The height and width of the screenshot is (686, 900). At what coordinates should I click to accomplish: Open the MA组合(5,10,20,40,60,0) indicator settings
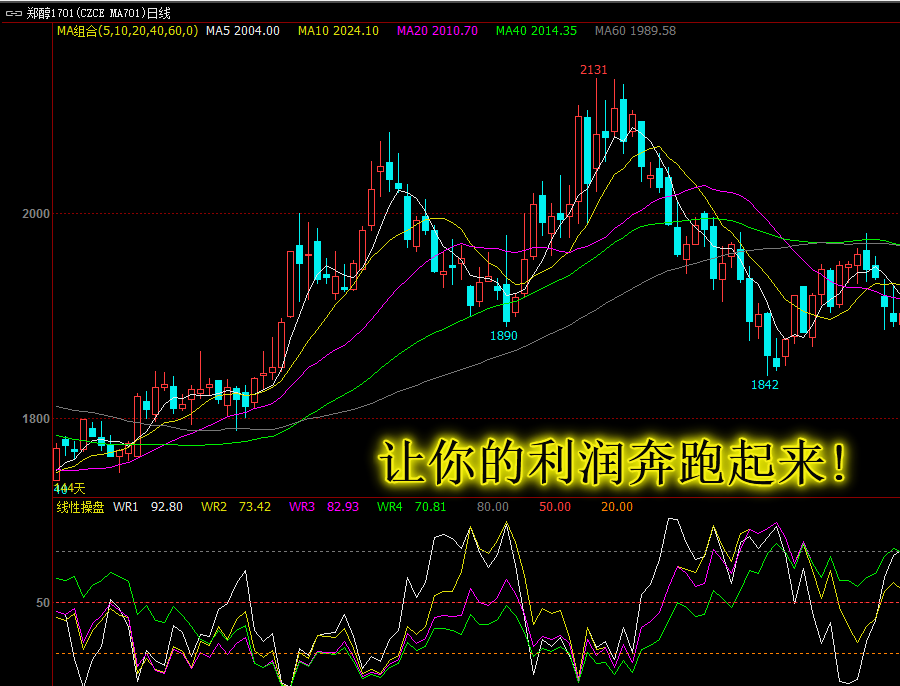tap(127, 31)
